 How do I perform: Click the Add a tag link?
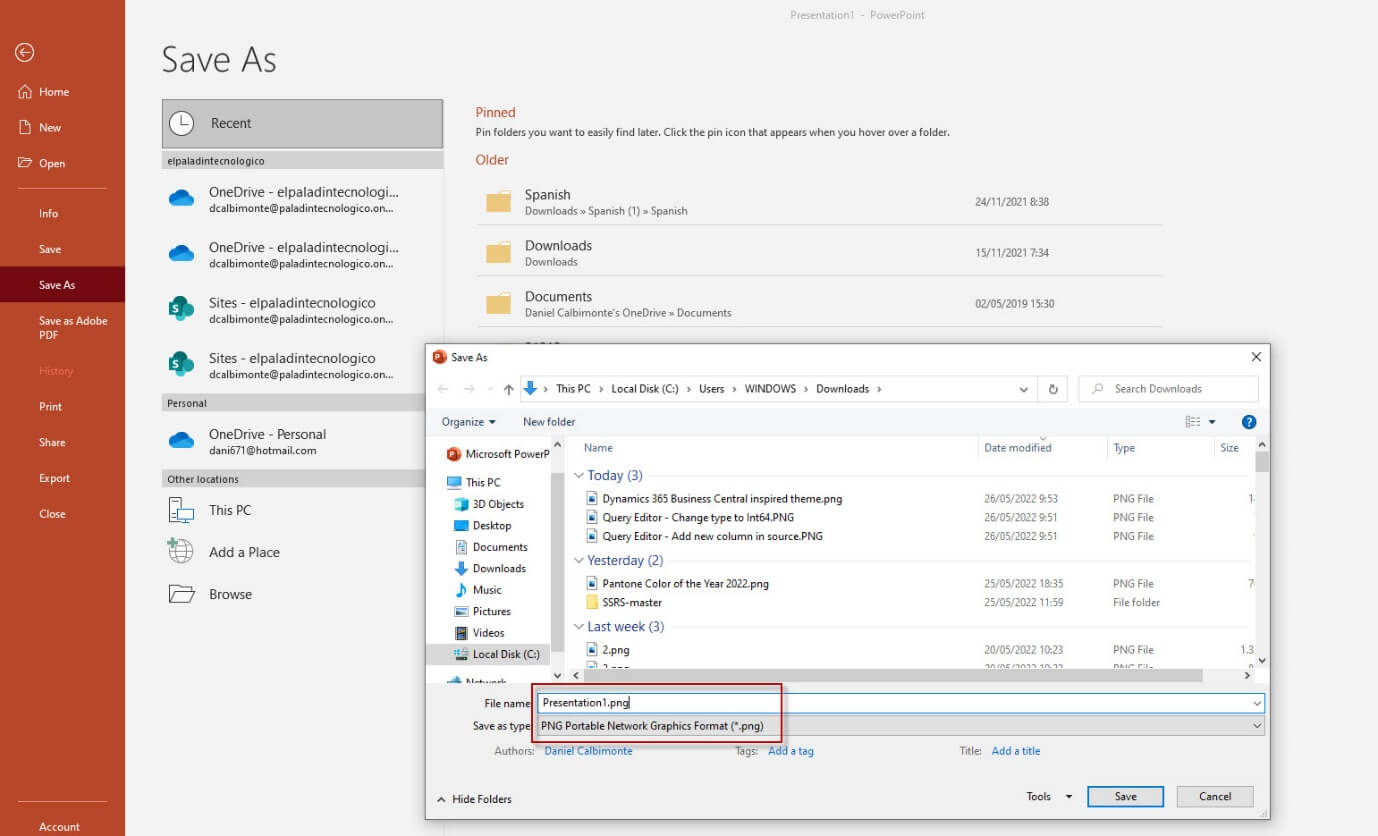coord(791,751)
